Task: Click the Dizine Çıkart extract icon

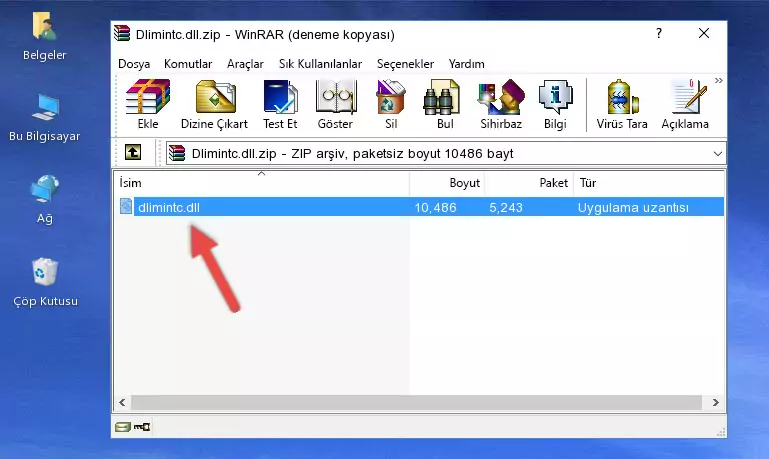Action: tap(214, 104)
